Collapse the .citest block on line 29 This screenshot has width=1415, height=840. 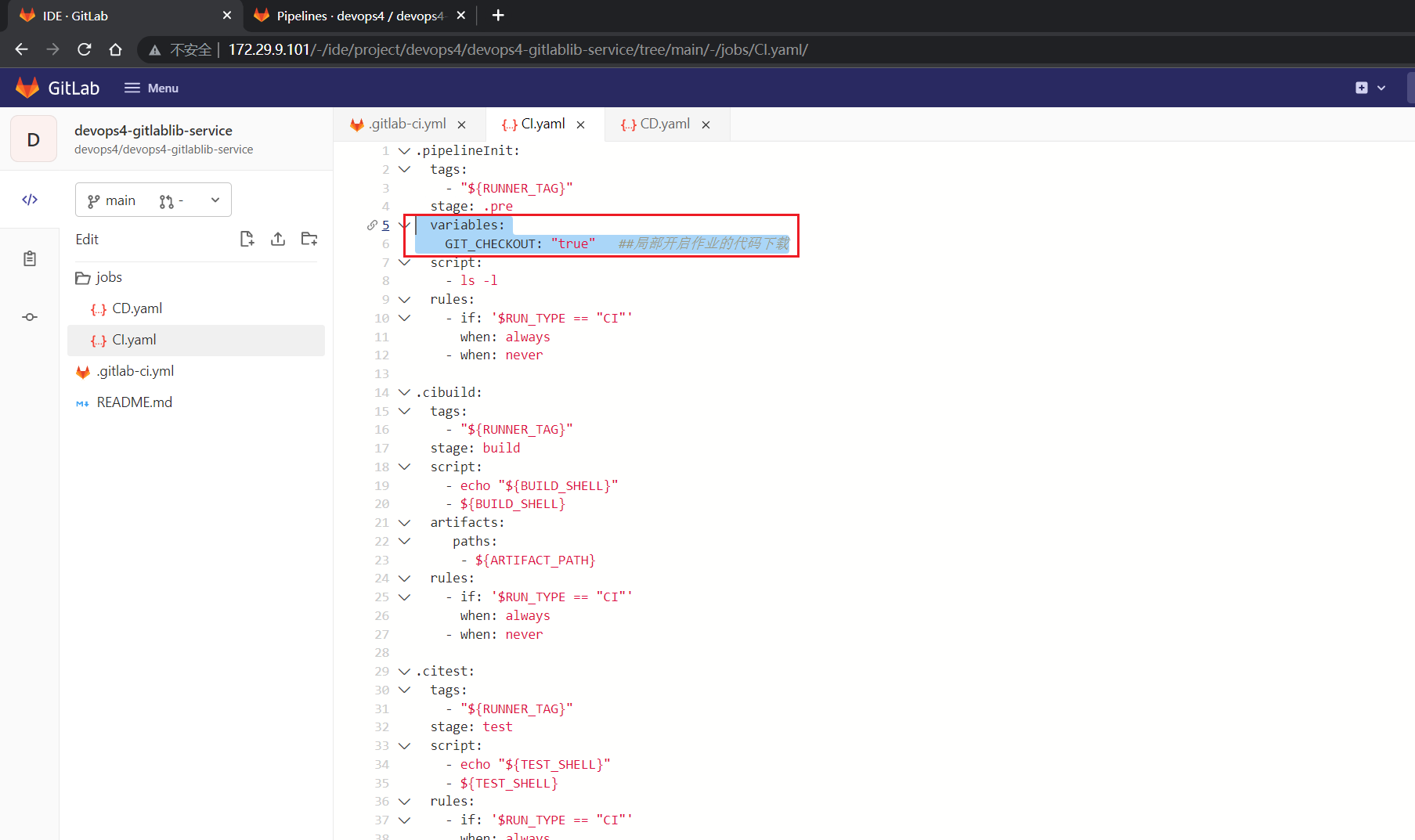click(x=404, y=671)
